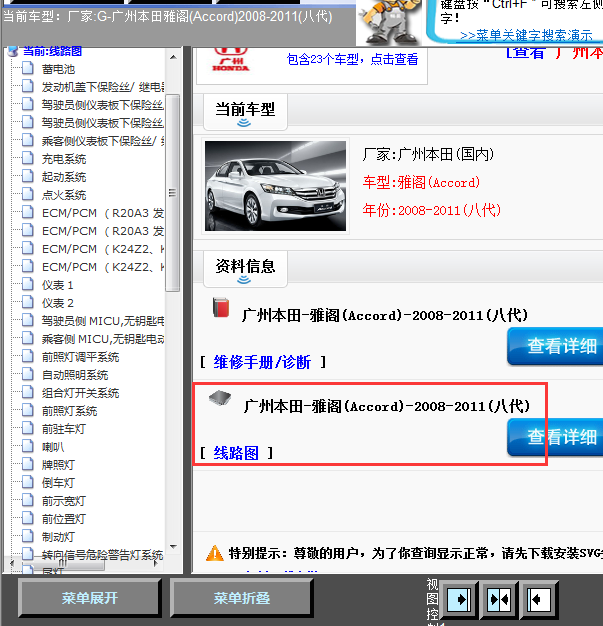Image resolution: width=603 pixels, height=626 pixels.
Task: Click the page icon beside 起动系统
Action: coord(28,176)
